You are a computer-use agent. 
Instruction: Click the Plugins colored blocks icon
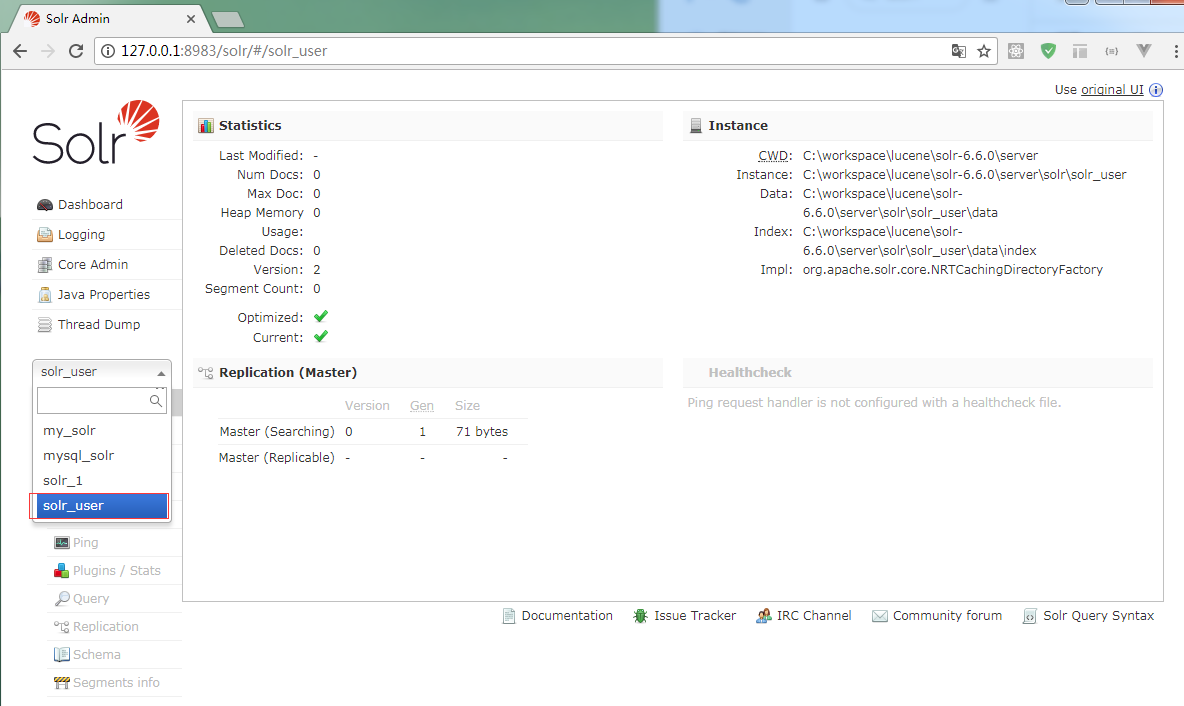62,571
